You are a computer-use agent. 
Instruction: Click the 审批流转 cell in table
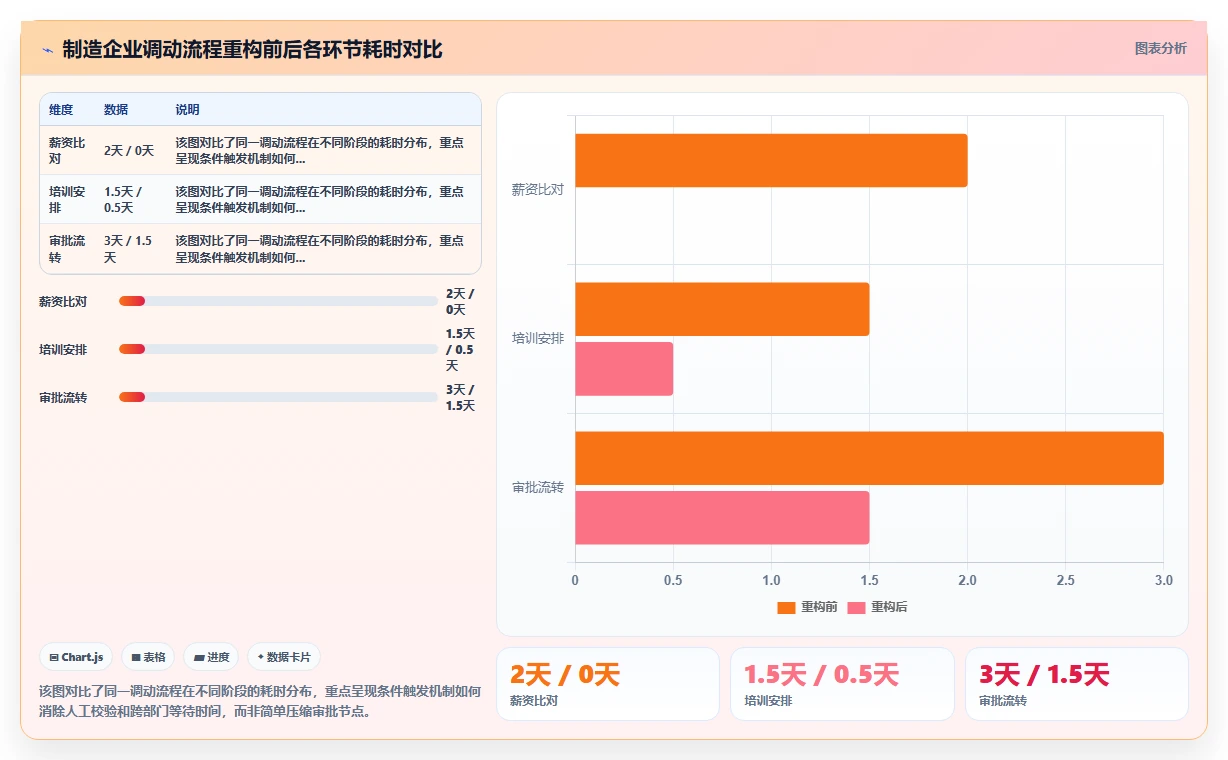tap(67, 248)
